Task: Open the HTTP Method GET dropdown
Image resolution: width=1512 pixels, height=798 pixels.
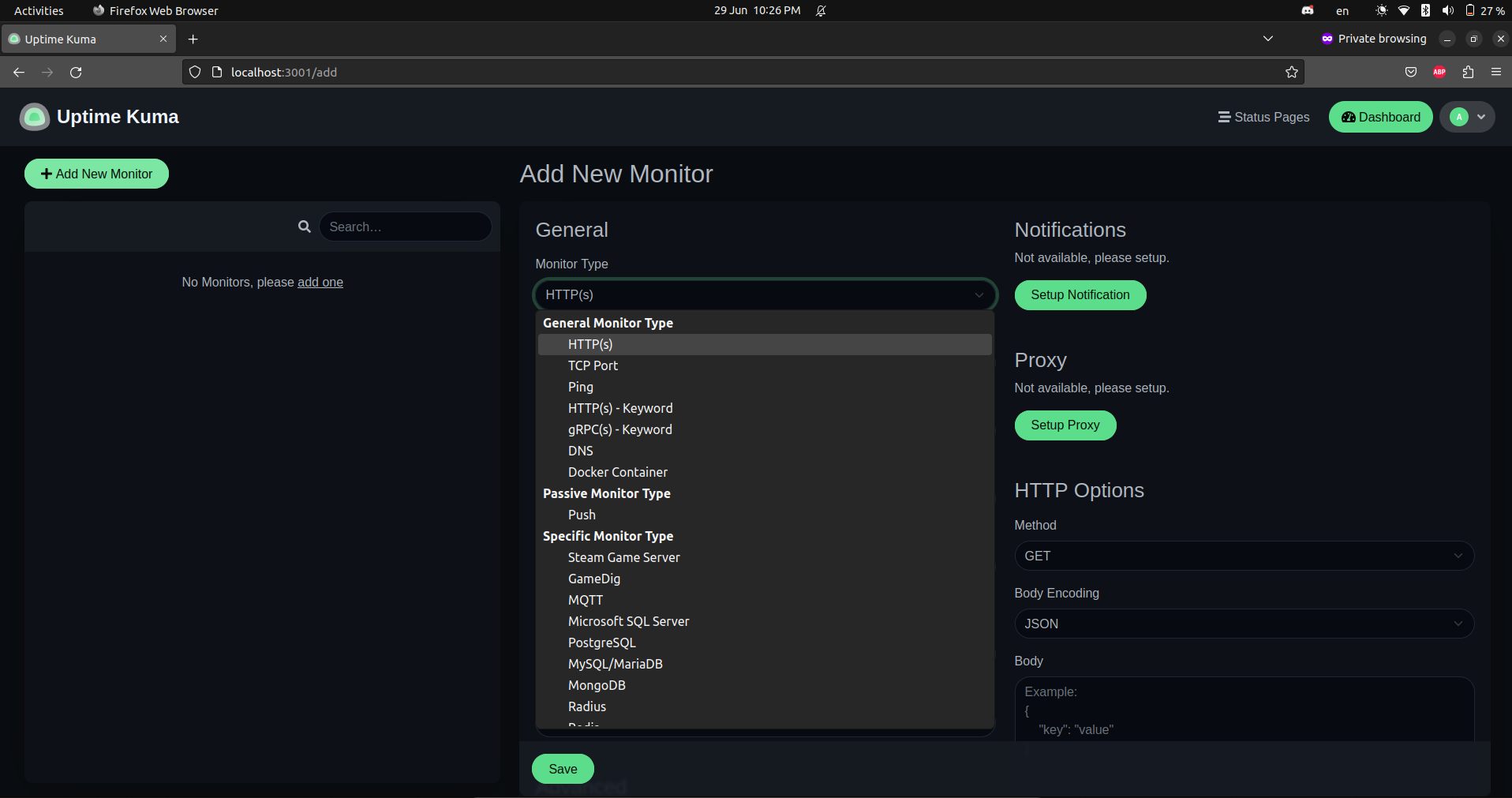Action: [x=1244, y=556]
